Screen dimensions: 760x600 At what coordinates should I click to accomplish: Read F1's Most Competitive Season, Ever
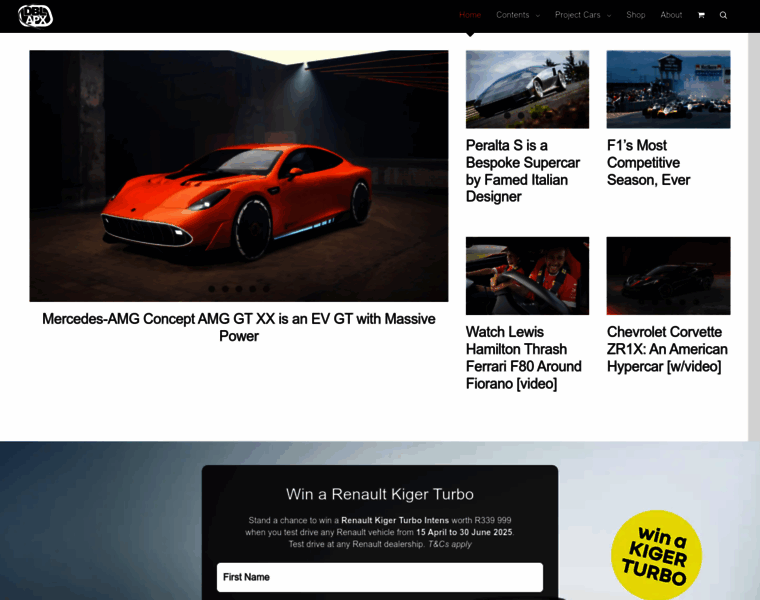tap(649, 162)
